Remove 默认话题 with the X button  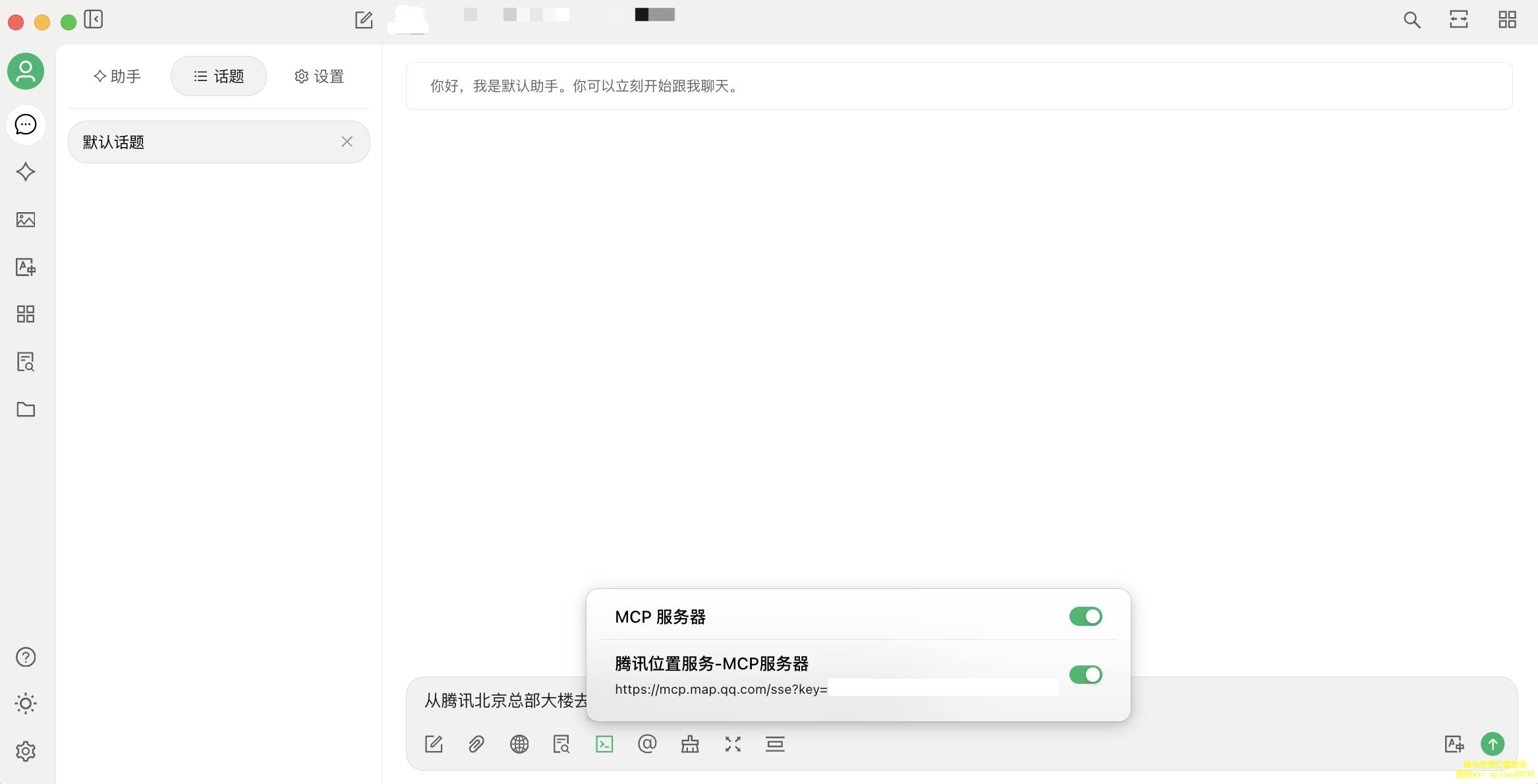pos(347,142)
